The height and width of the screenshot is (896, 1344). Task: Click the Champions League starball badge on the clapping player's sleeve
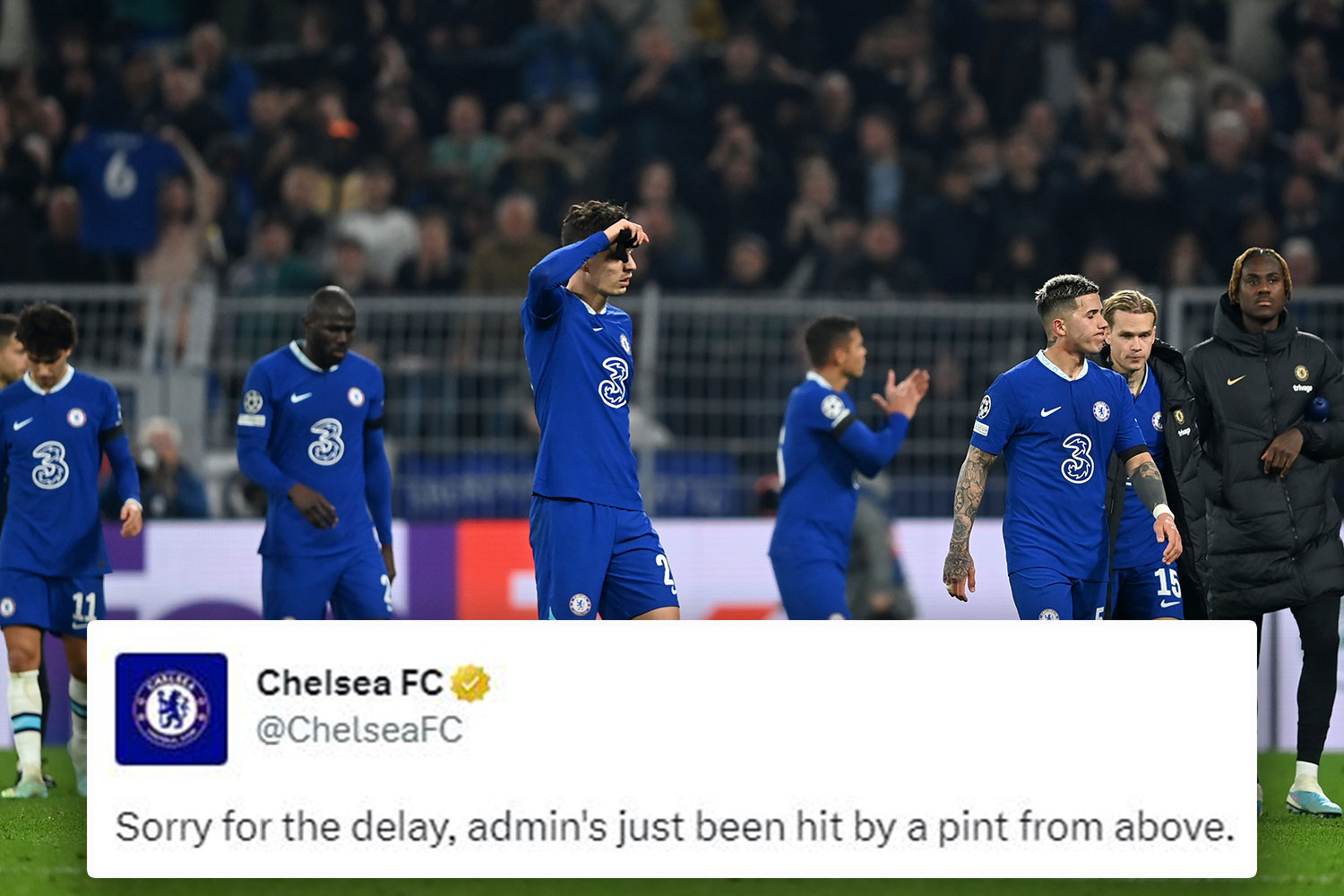coord(833,408)
